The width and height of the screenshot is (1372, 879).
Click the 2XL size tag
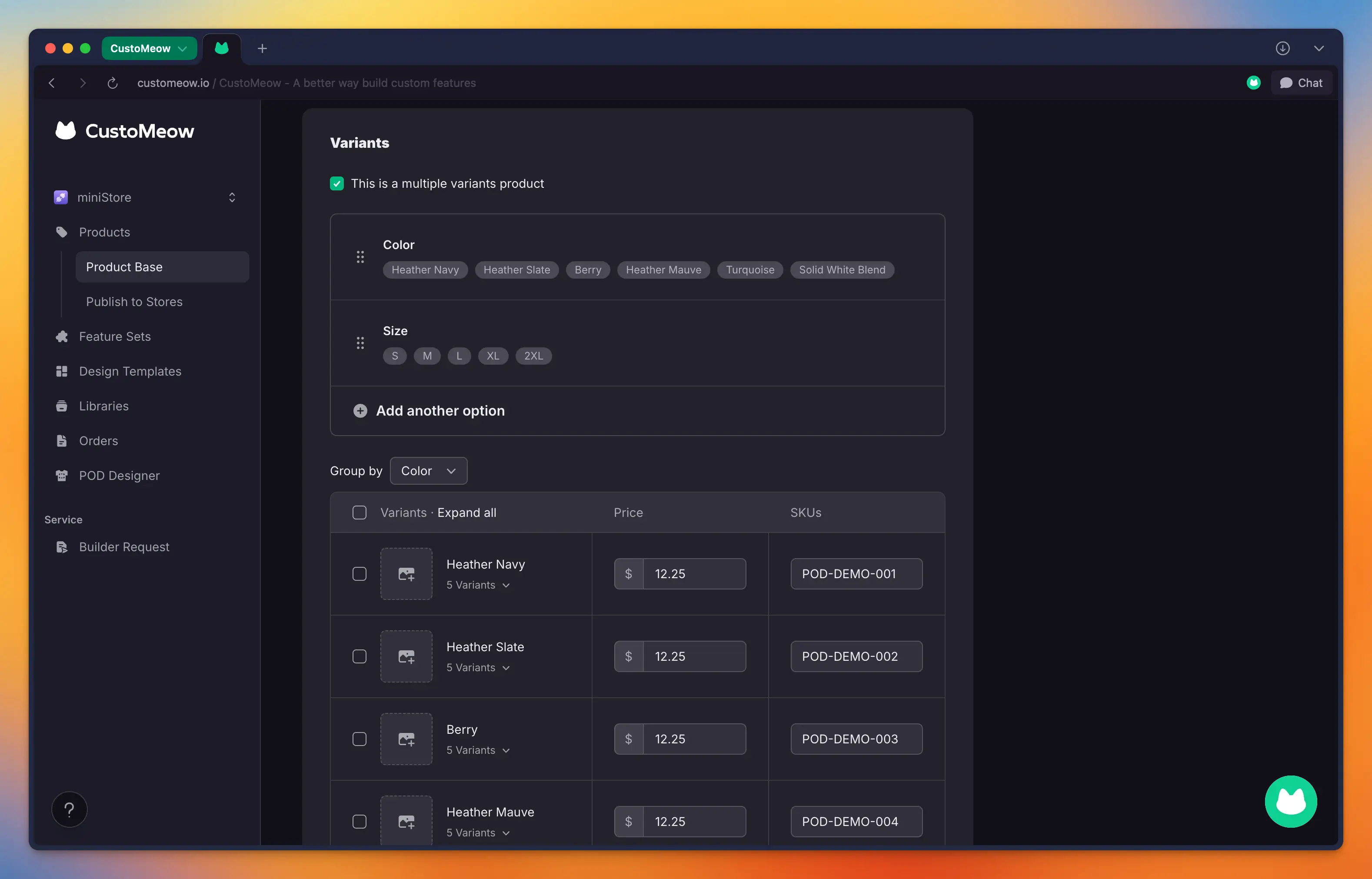533,356
